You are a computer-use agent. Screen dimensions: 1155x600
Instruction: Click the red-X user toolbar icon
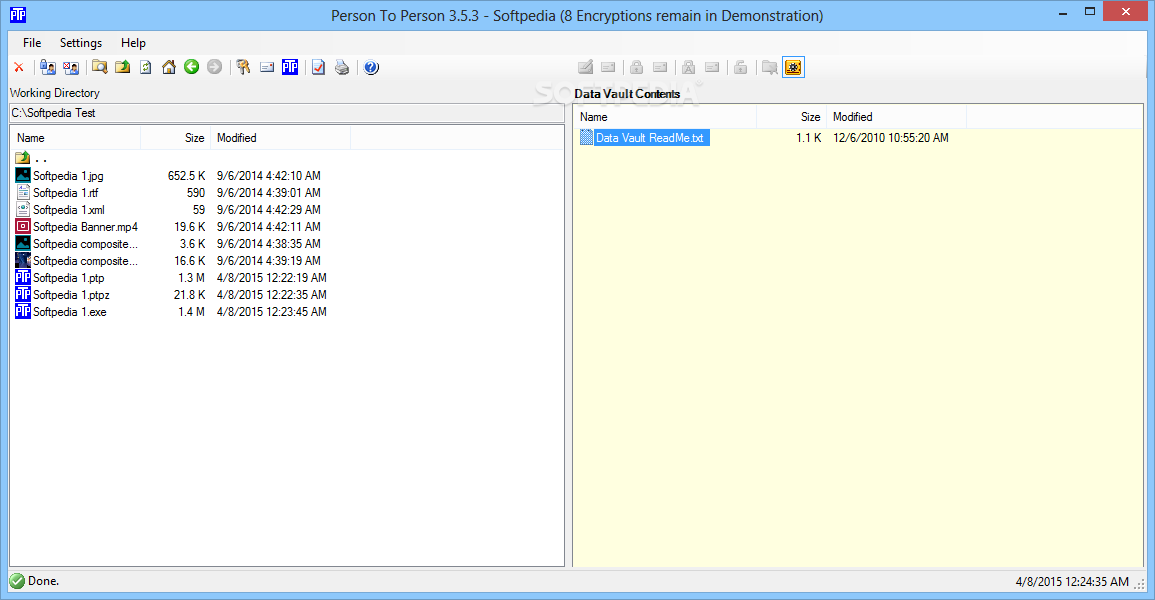click(x=71, y=68)
